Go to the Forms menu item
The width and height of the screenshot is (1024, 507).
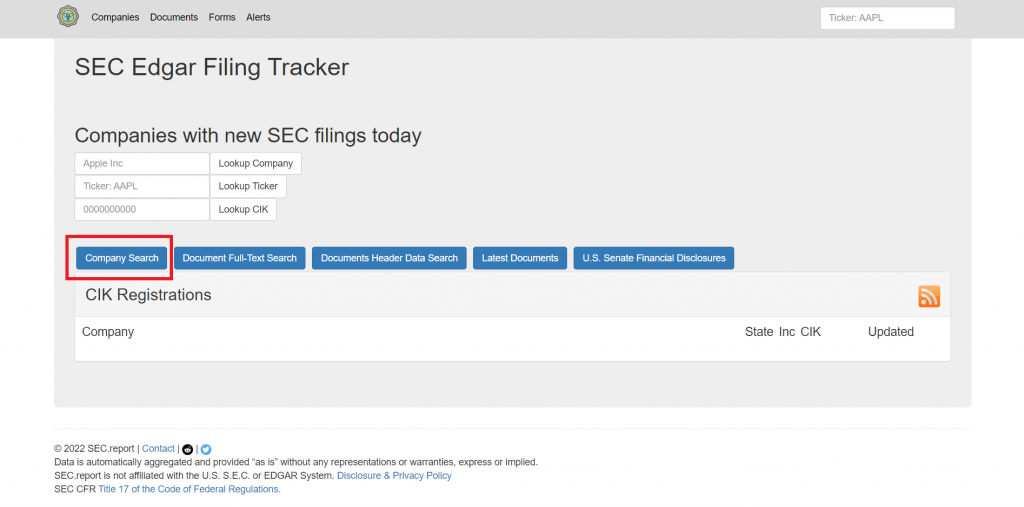(222, 17)
